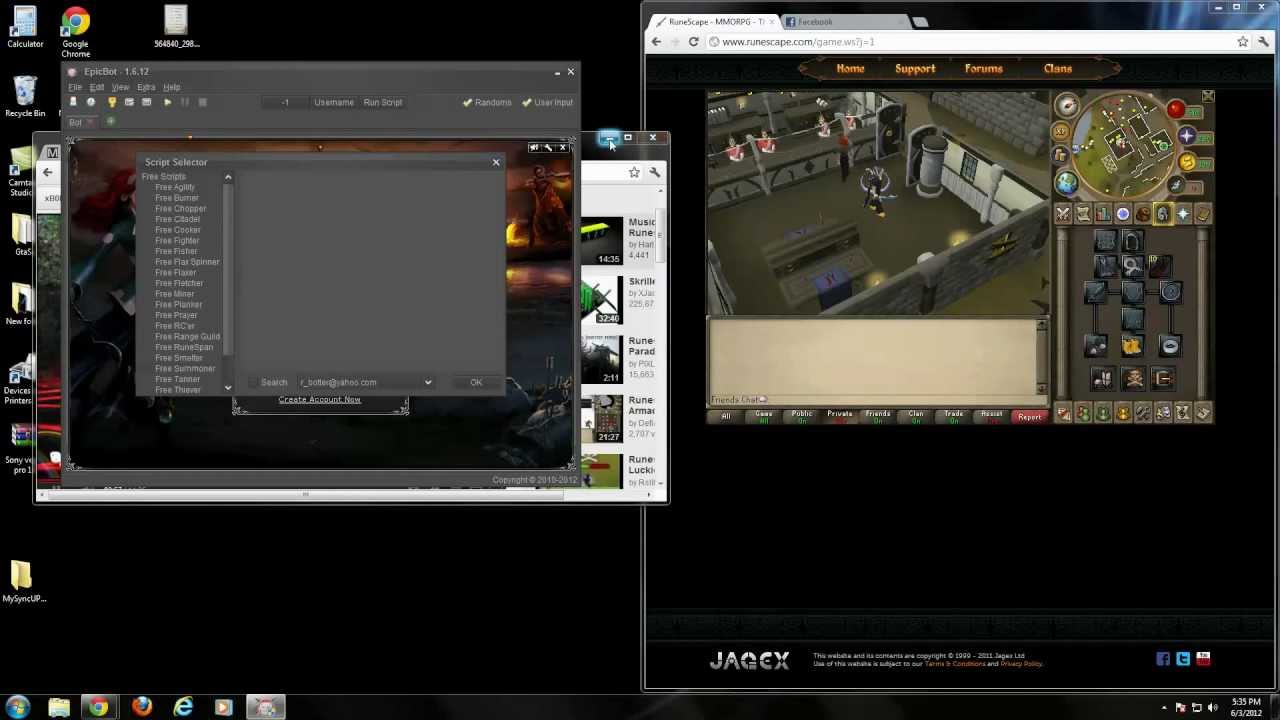Click the red hitpoints orb

coord(1176,109)
